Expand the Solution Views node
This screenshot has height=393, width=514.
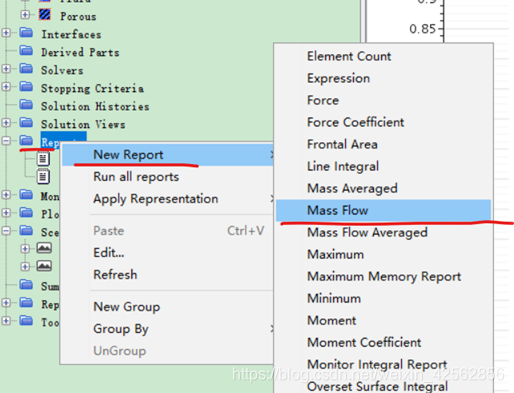click(x=6, y=123)
